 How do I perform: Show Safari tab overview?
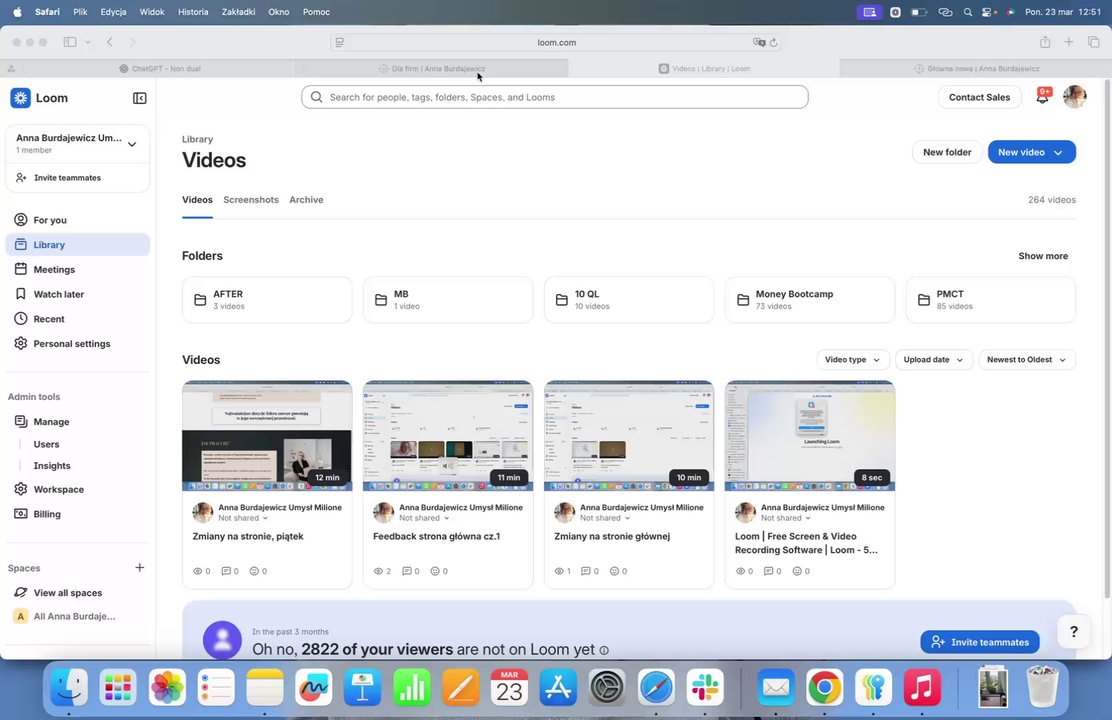1094,42
